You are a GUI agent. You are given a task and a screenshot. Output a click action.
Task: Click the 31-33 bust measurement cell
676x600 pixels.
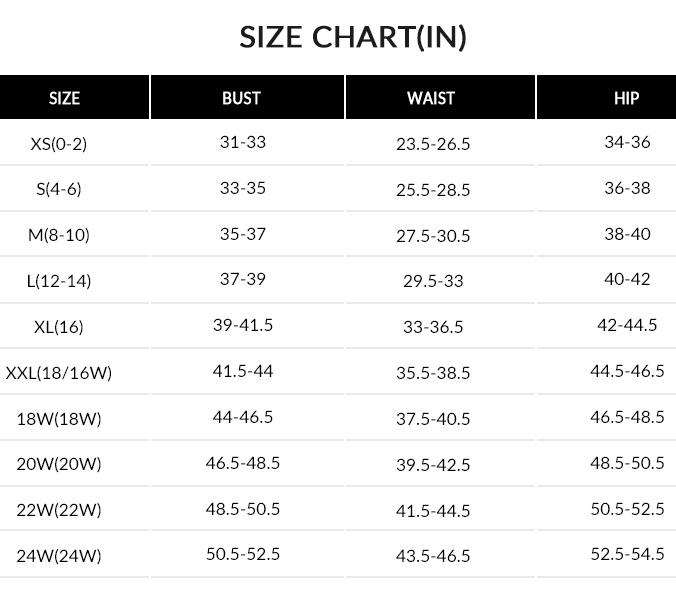(243, 142)
